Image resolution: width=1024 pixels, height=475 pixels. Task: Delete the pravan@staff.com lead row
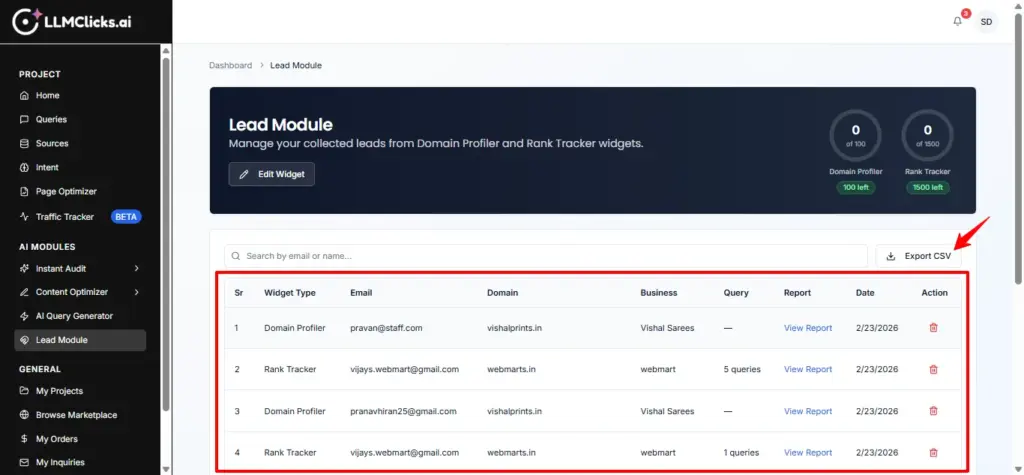coord(933,328)
